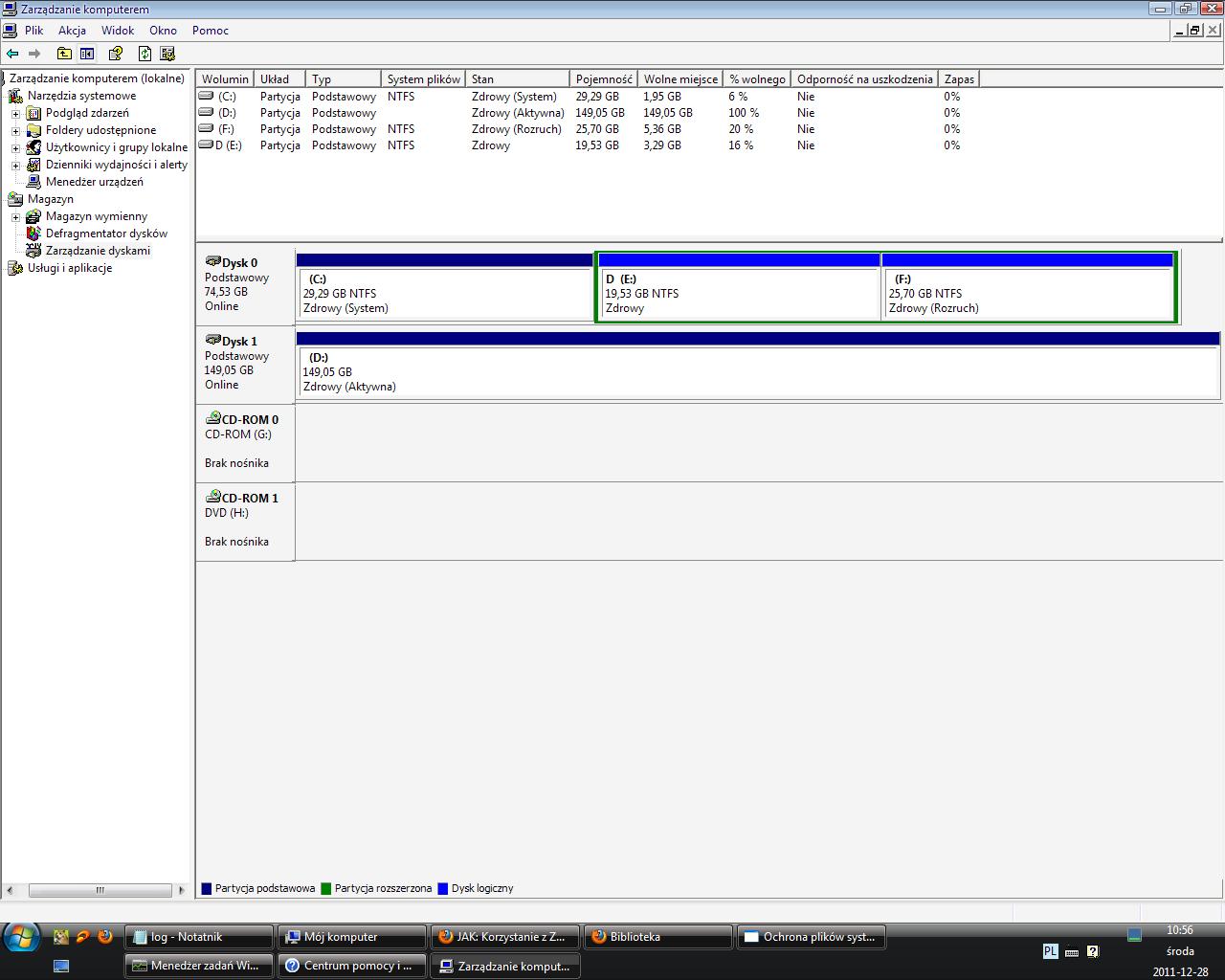This screenshot has height=980, width=1225.
Task: Sort by the Pojemność column header
Action: (x=604, y=79)
